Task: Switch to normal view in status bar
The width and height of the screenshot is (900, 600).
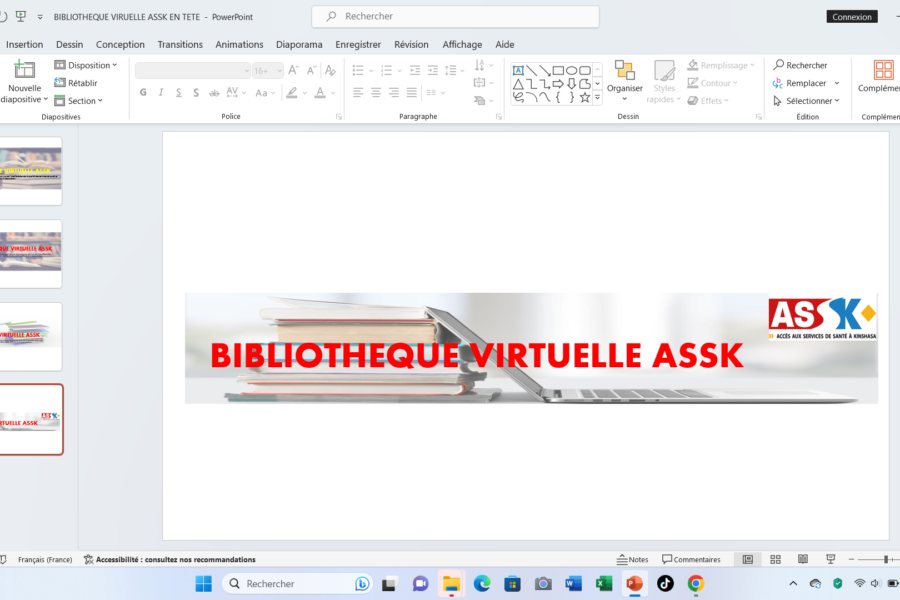Action: click(748, 559)
